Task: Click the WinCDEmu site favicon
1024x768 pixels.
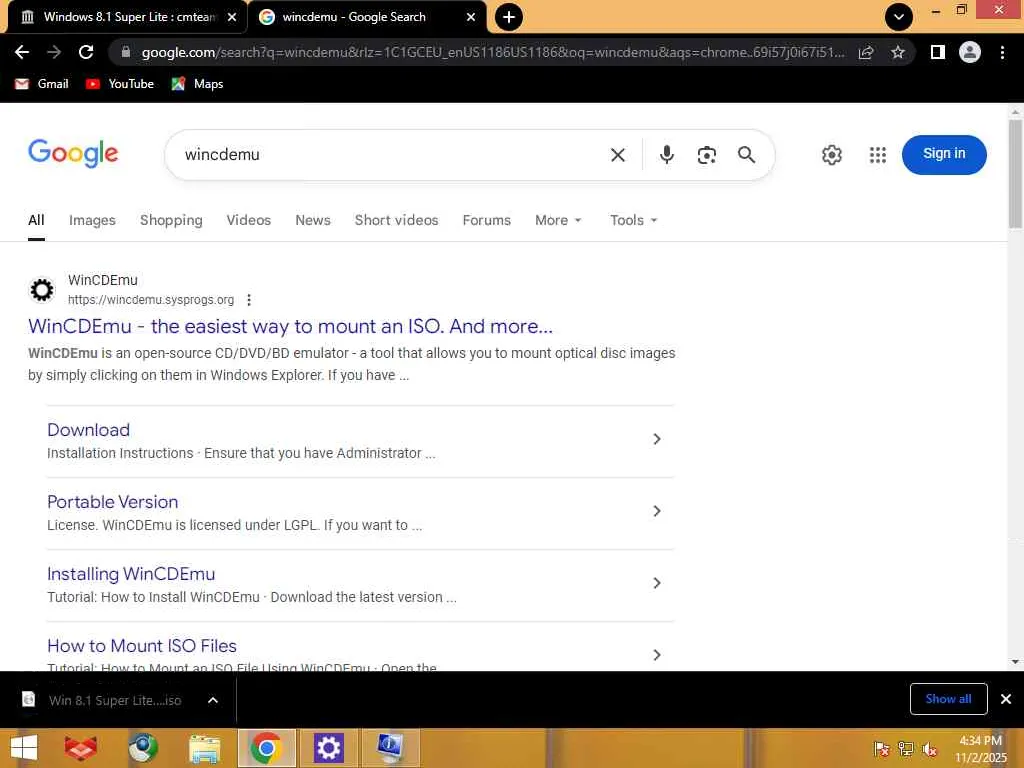Action: point(42,289)
